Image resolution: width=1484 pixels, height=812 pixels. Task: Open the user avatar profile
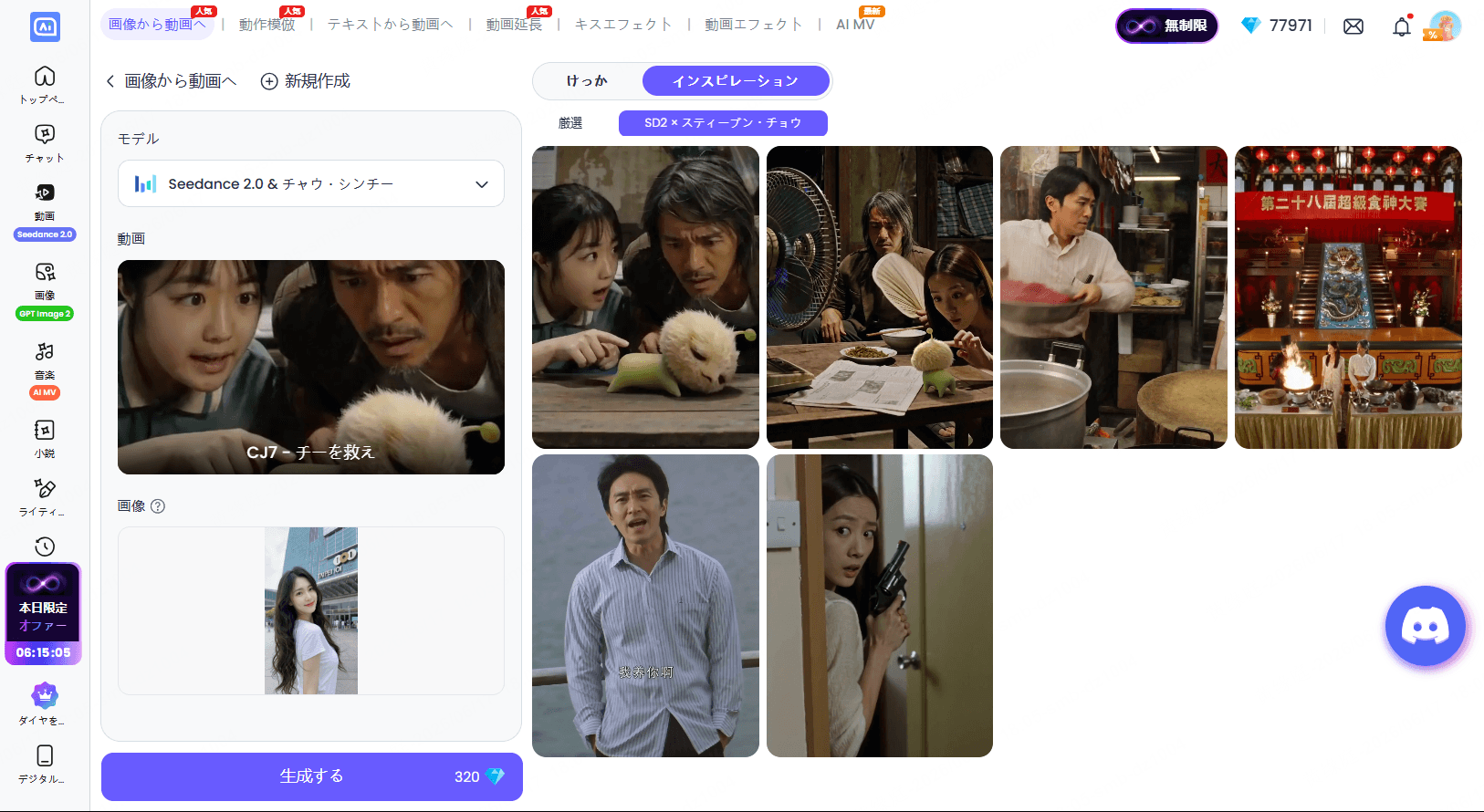coord(1445,26)
